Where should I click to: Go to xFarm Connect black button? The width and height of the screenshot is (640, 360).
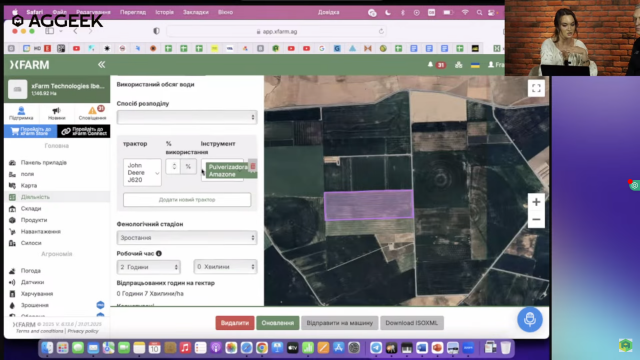(x=84, y=131)
